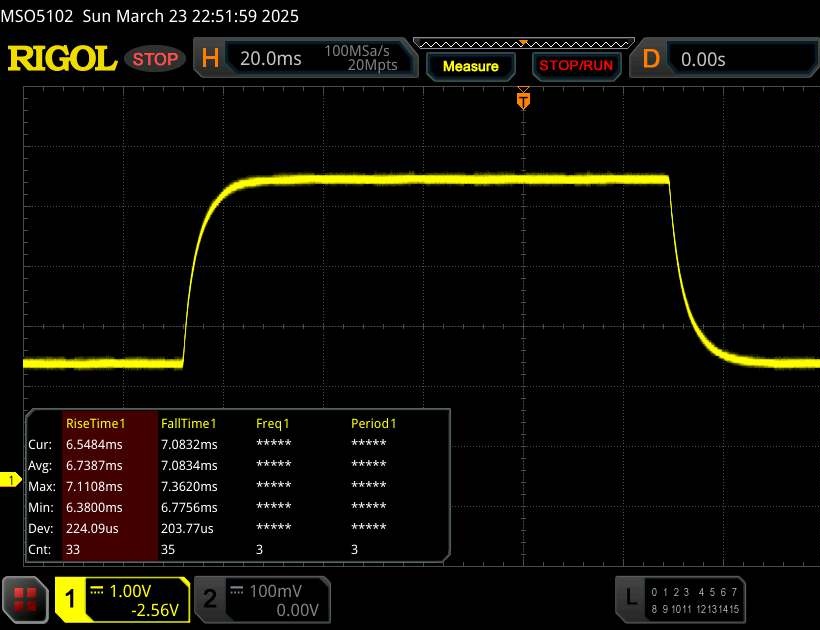Click the Cur: row label
The height and width of the screenshot is (630, 820).
[x=40, y=444]
